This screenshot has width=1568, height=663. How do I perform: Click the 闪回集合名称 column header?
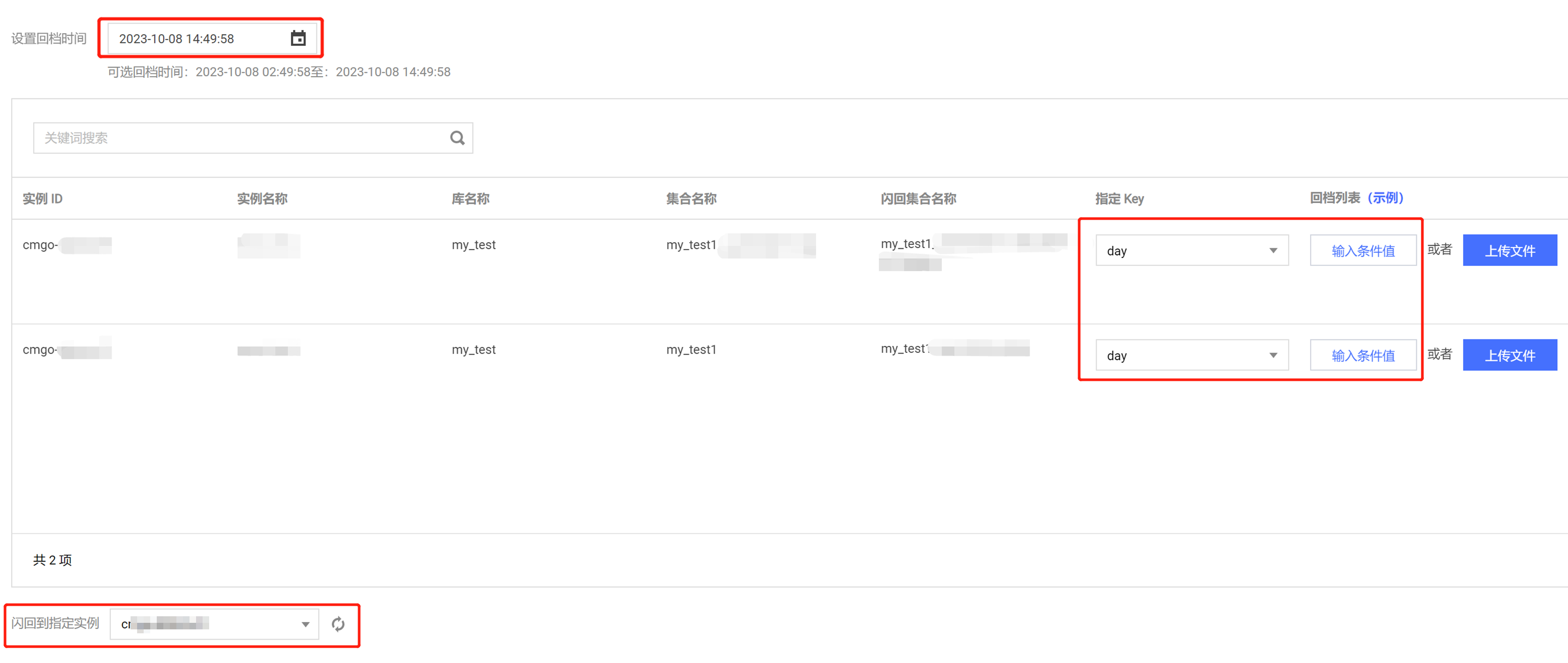point(918,198)
